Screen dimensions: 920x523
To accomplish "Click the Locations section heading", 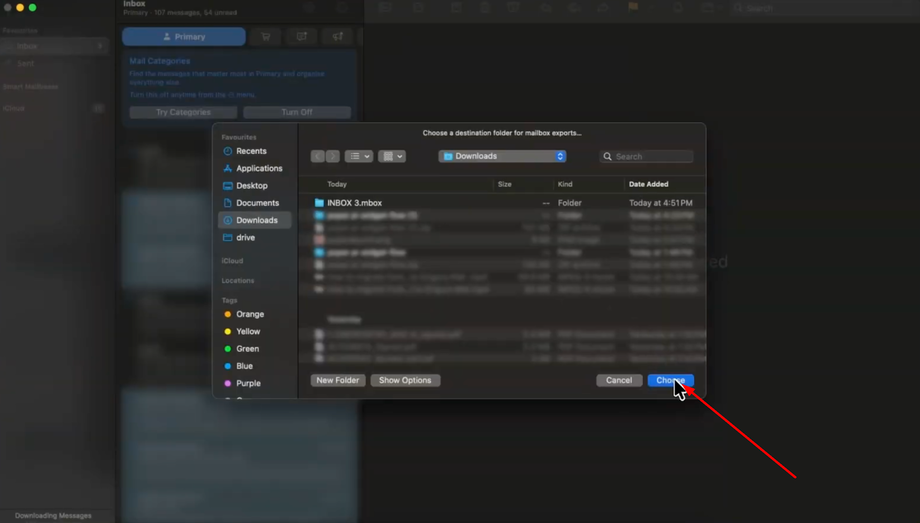I will click(238, 281).
